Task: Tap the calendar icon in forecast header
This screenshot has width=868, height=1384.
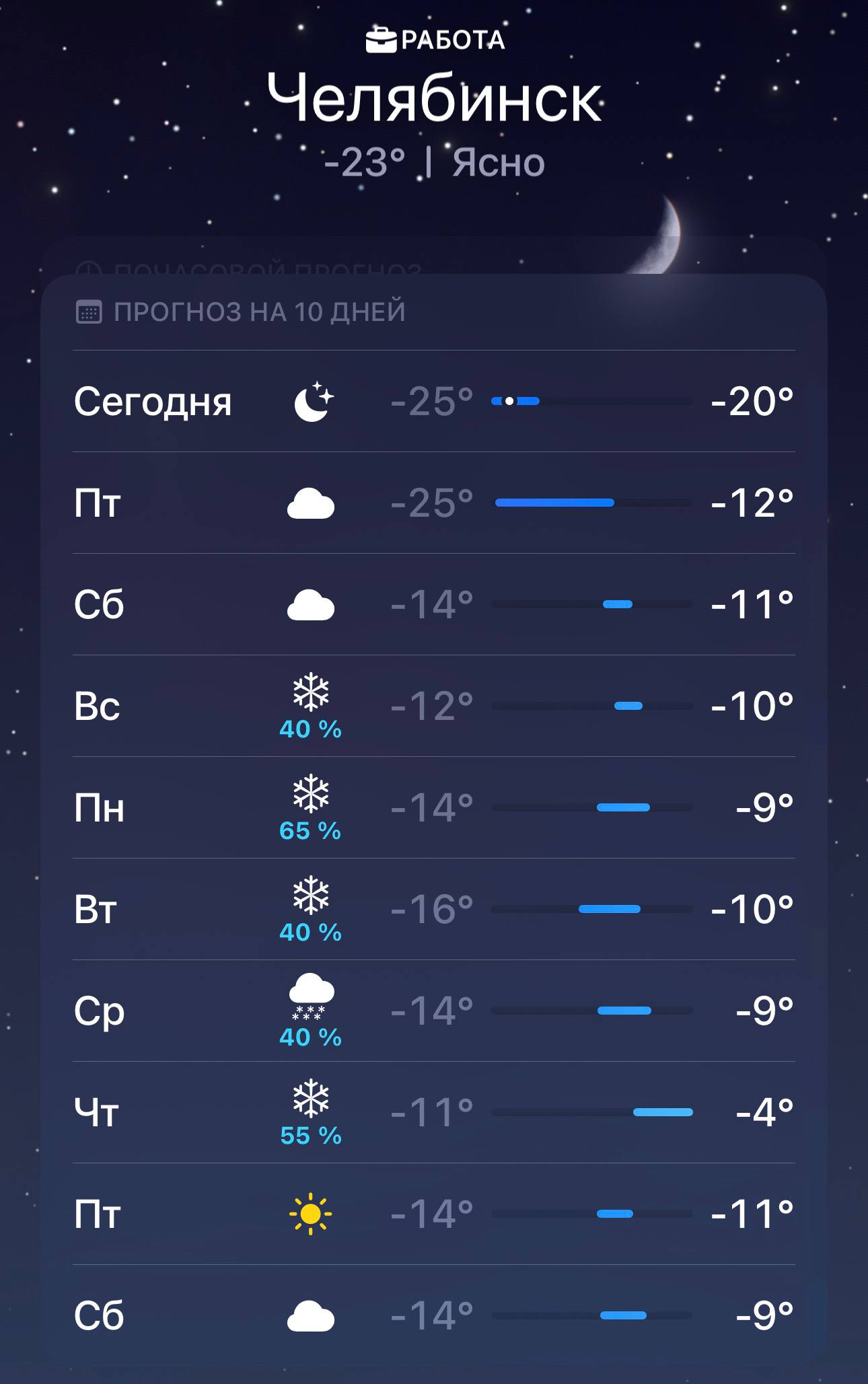Action: (x=89, y=312)
